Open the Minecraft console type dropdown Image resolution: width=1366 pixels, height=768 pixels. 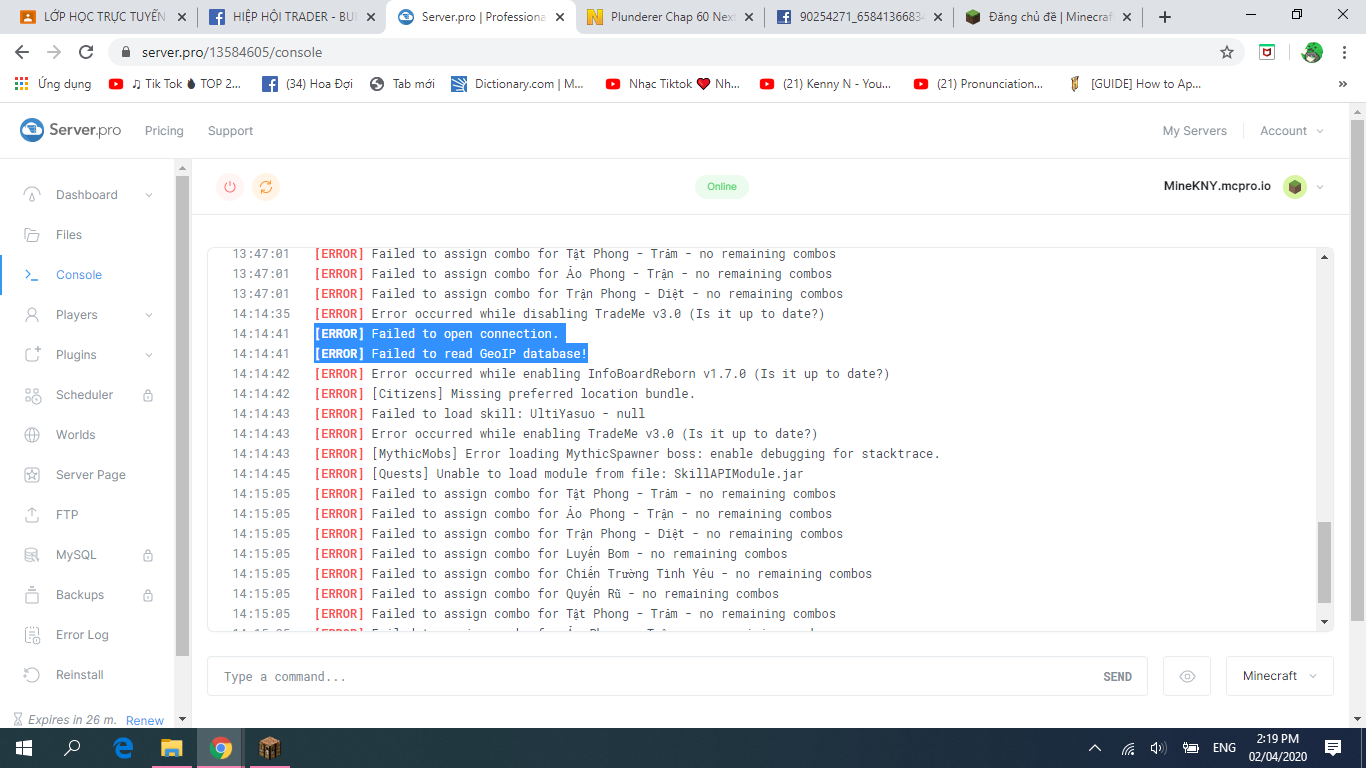[1280, 676]
